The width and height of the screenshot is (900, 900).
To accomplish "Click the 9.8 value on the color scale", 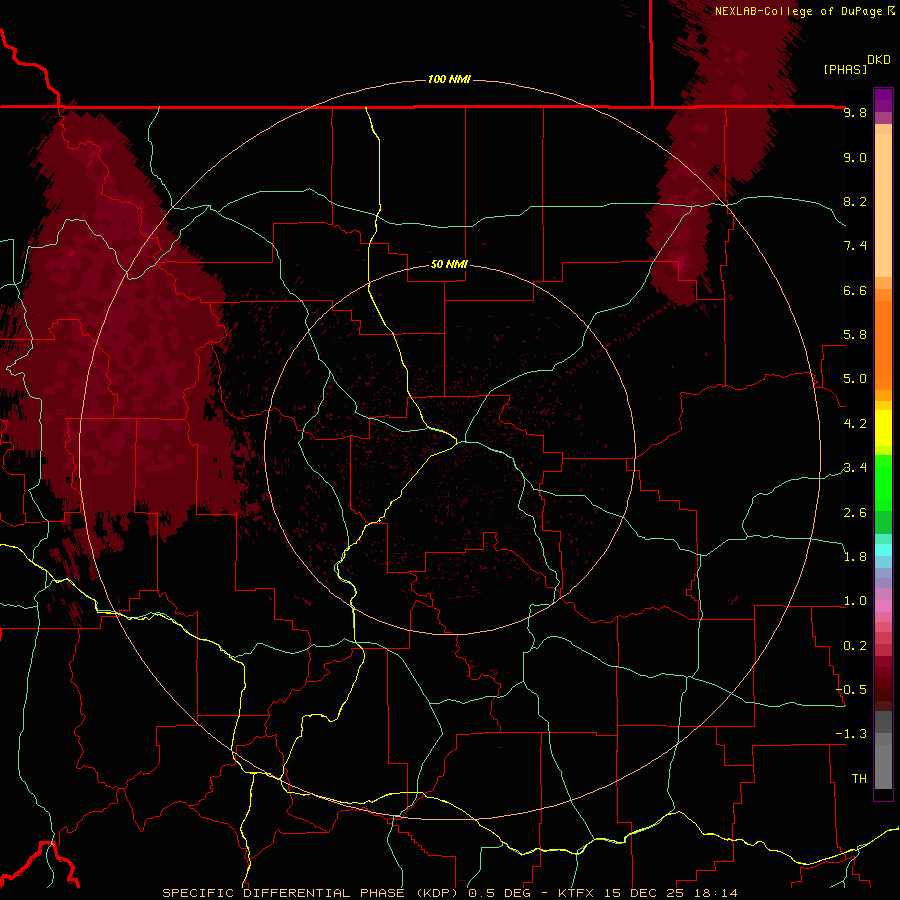I will [x=855, y=113].
